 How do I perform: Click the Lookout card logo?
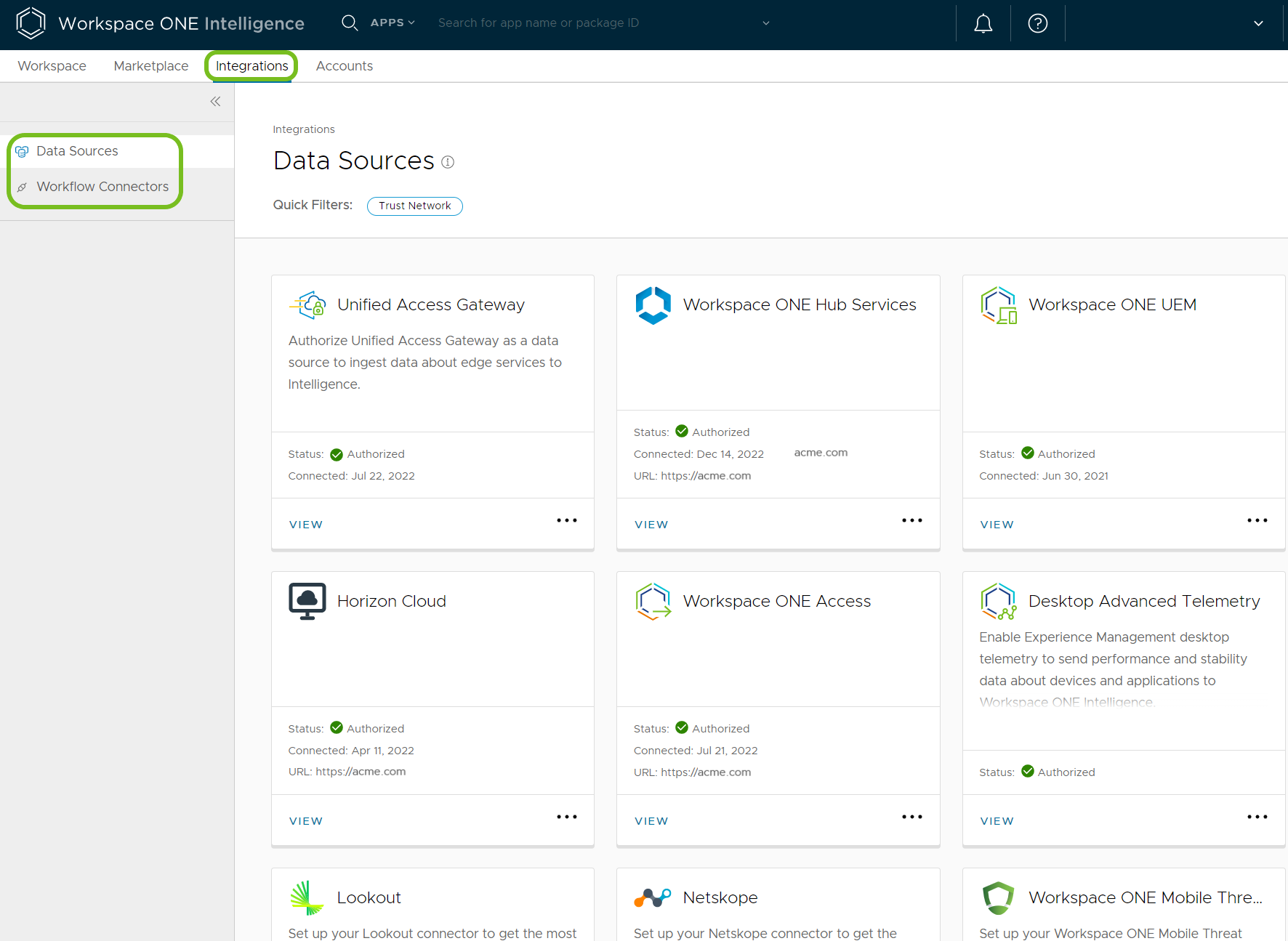(x=307, y=898)
